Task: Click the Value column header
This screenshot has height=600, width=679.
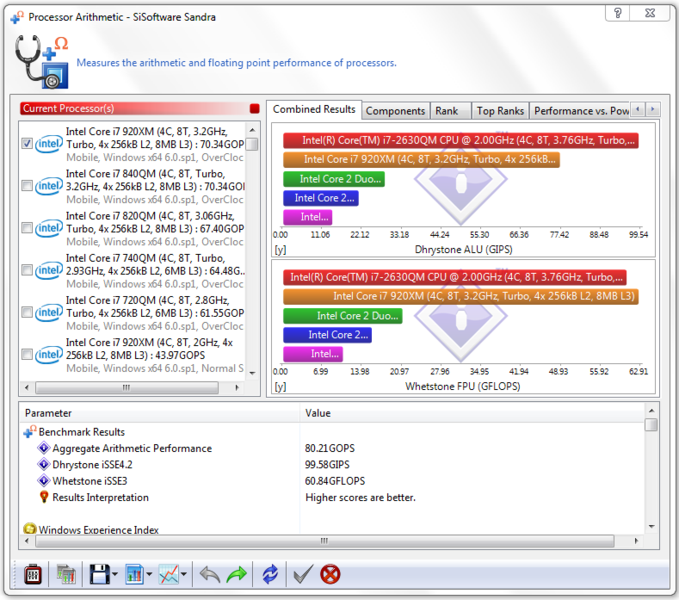Action: click(x=472, y=413)
